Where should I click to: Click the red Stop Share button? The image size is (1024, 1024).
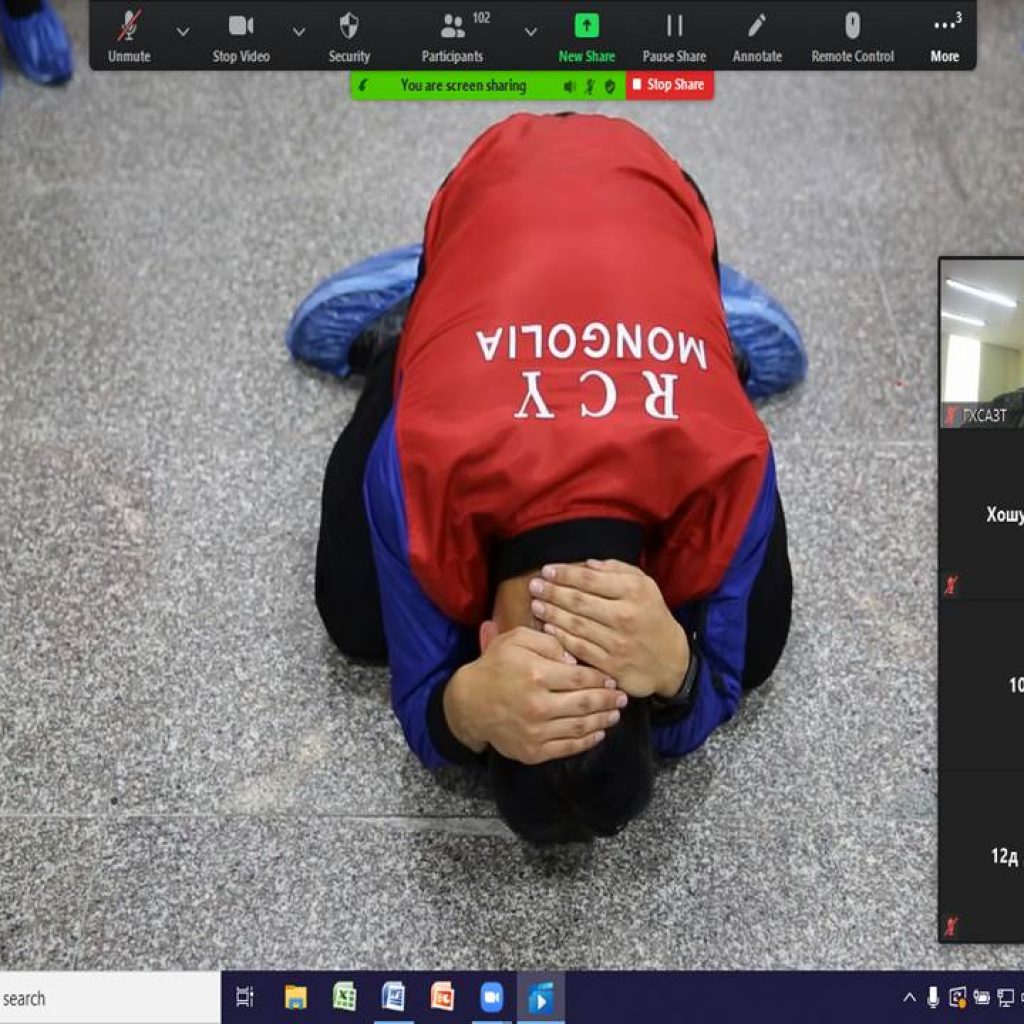669,85
